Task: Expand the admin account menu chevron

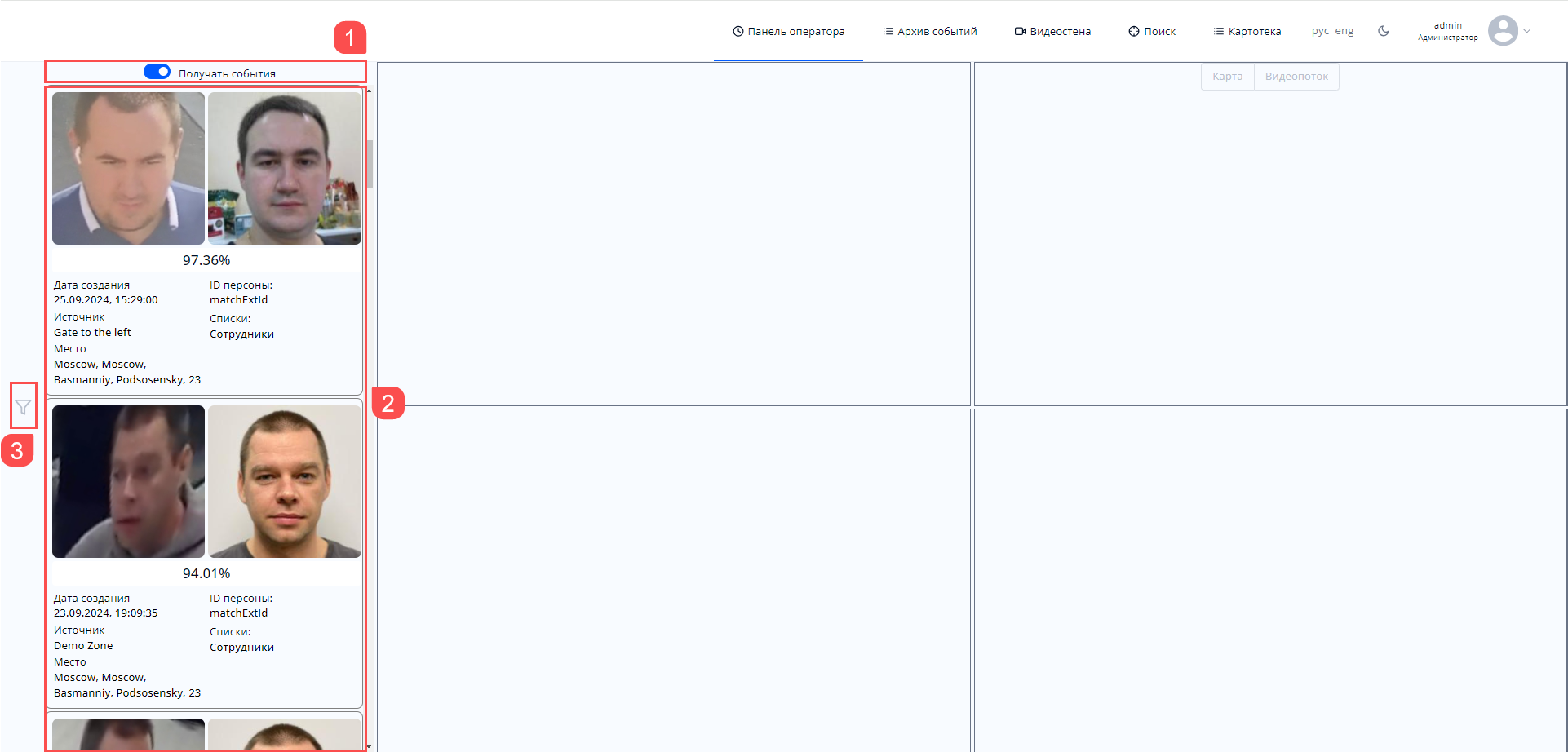Action: pos(1527,31)
